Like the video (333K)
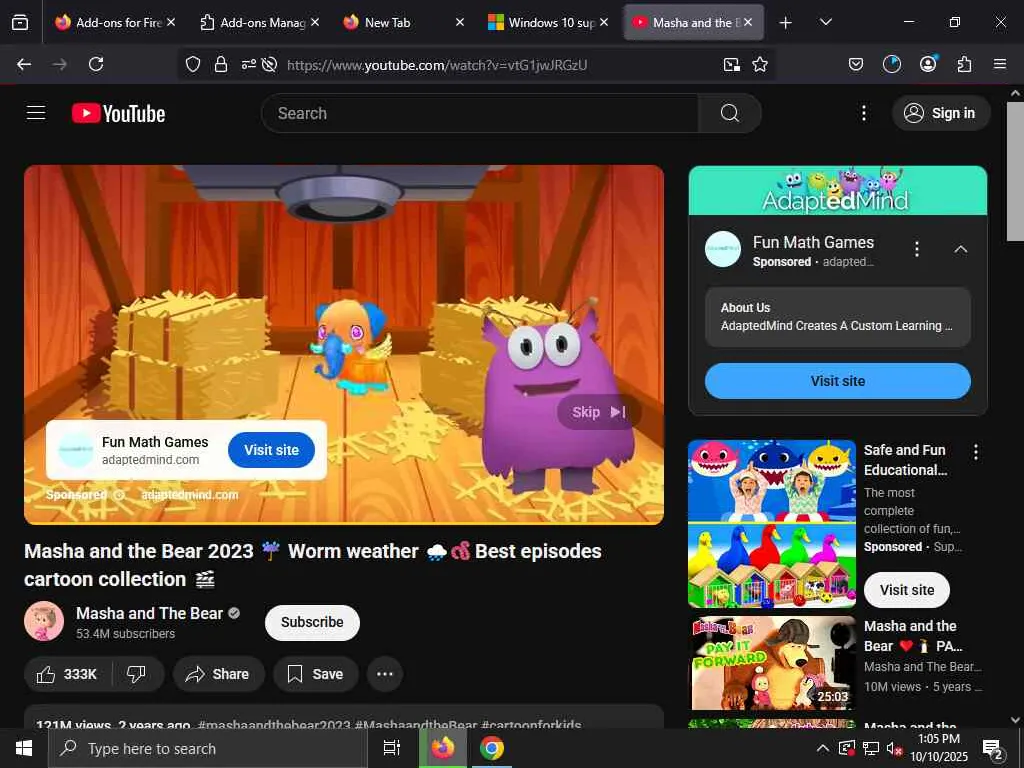Image resolution: width=1024 pixels, height=768 pixels. (67, 674)
